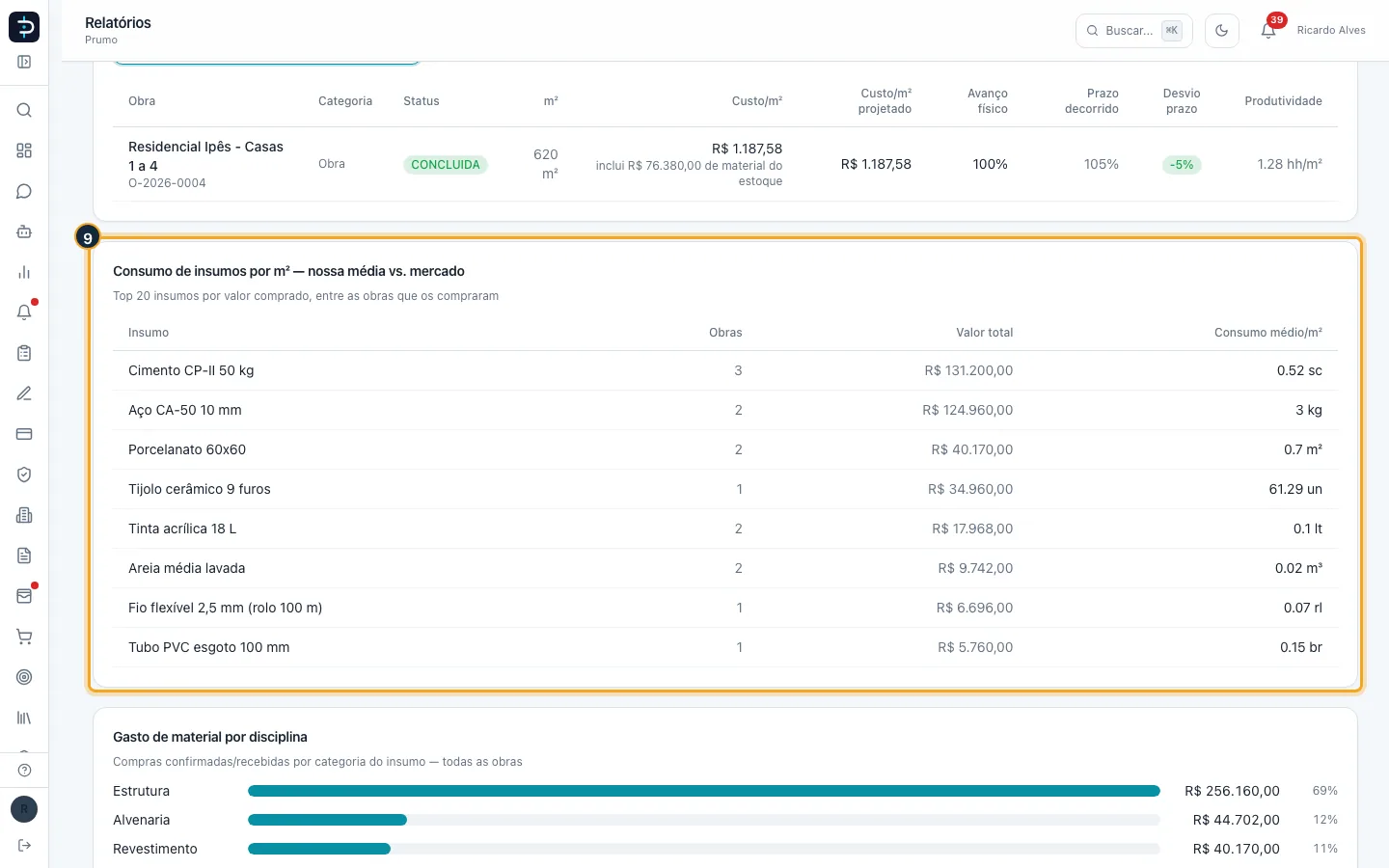This screenshot has height=868, width=1389.
Task: Open the bar chart reports icon
Action: [x=24, y=272]
